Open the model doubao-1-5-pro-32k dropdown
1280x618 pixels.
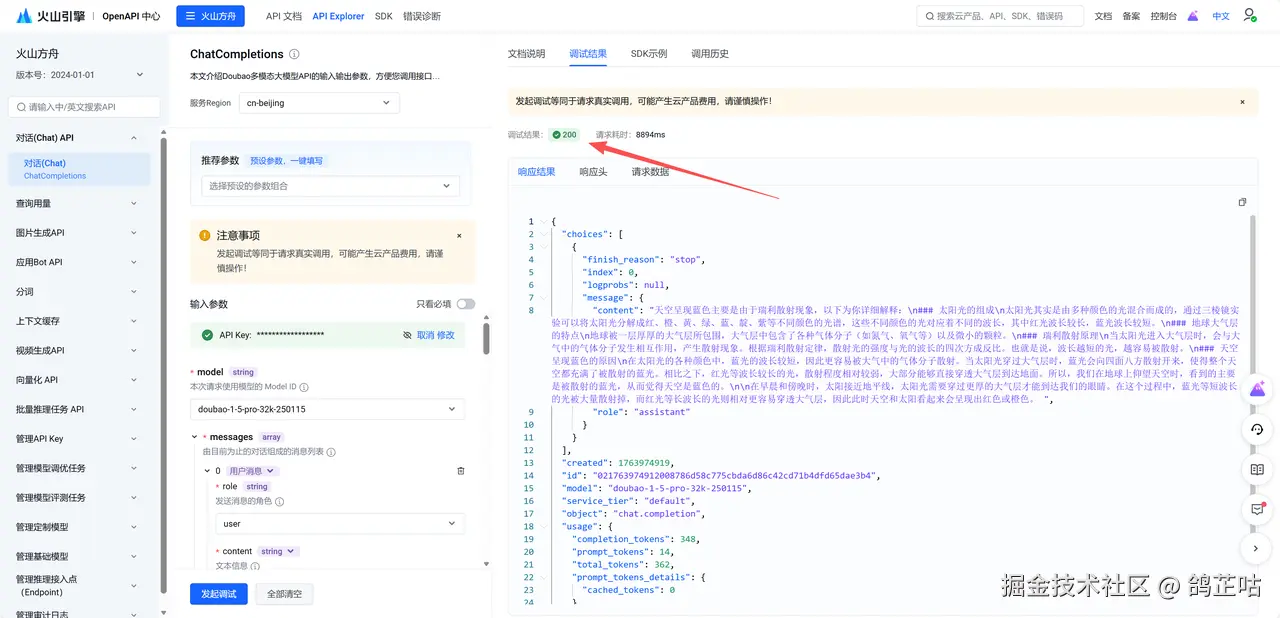[327, 409]
